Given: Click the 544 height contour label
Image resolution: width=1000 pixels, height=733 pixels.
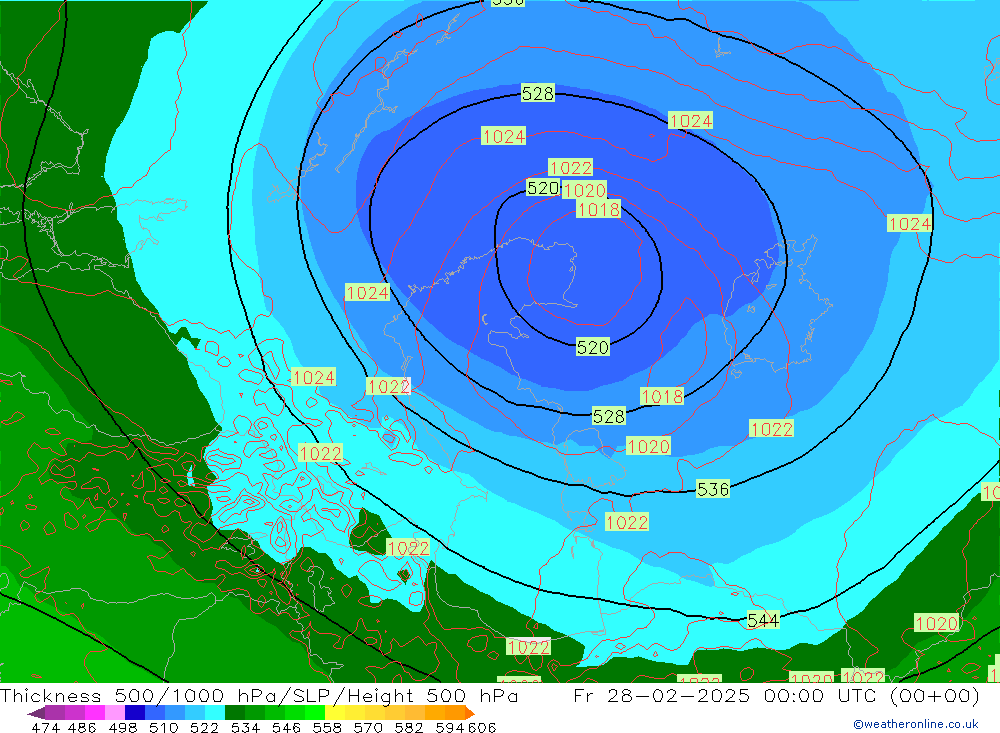Looking at the screenshot, I should [x=763, y=620].
